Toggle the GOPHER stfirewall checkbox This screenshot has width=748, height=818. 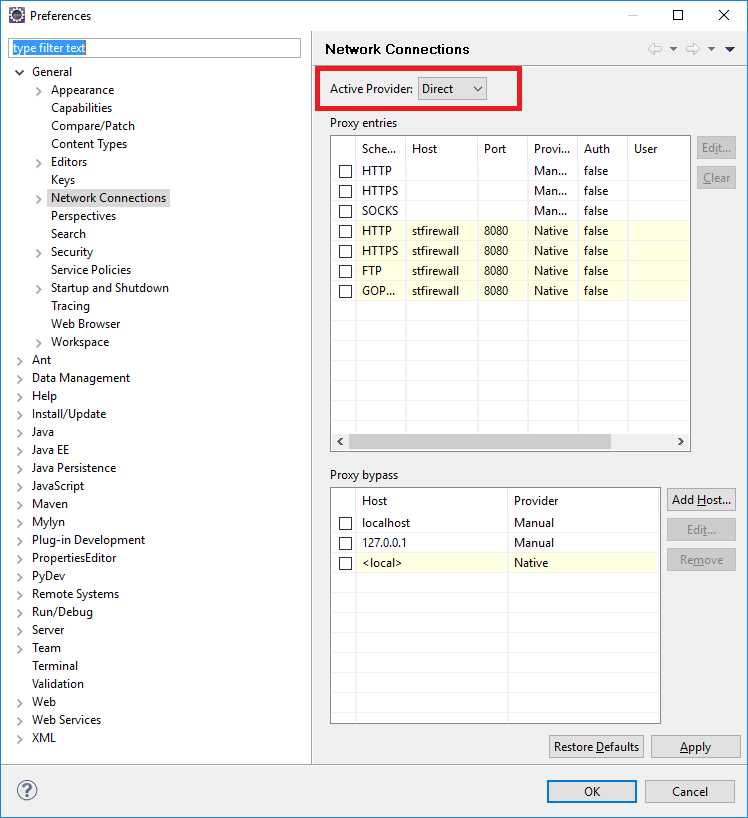345,291
